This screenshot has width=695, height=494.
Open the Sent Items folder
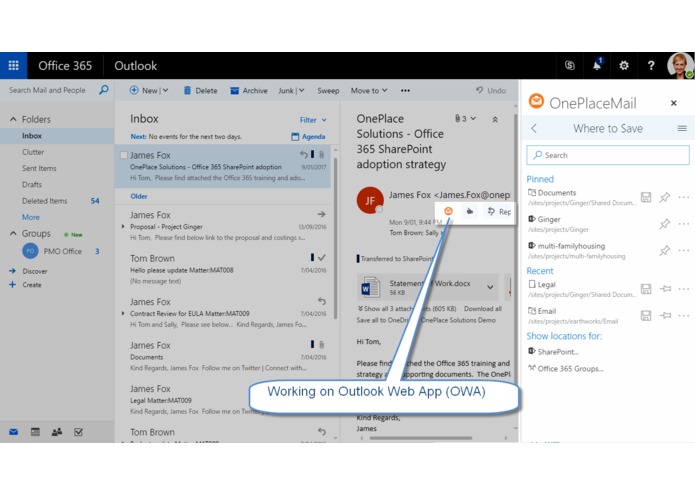click(39, 168)
